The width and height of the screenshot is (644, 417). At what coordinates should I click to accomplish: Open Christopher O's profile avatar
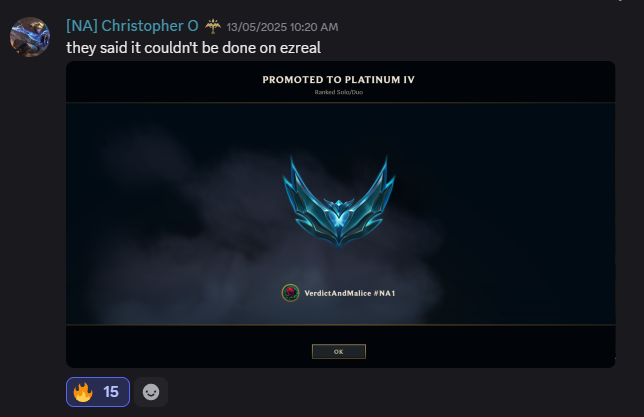pos(30,37)
